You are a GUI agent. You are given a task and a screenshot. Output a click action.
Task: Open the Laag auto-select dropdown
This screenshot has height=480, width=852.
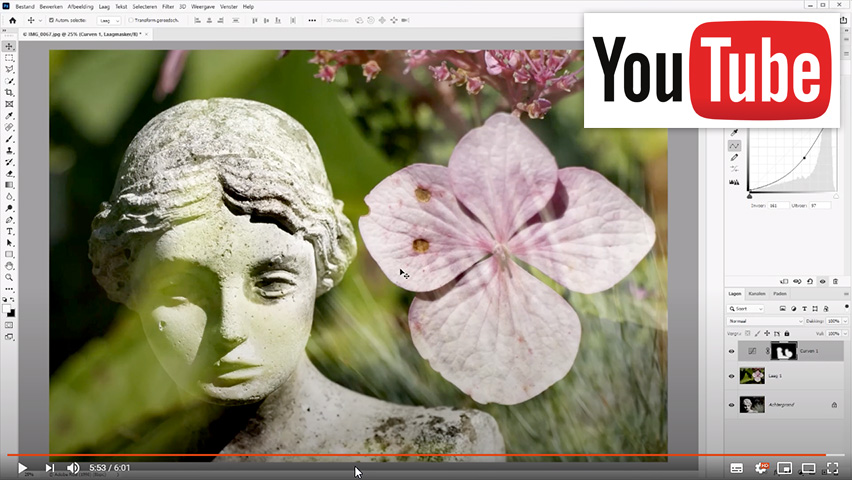pyautogui.click(x=110, y=20)
